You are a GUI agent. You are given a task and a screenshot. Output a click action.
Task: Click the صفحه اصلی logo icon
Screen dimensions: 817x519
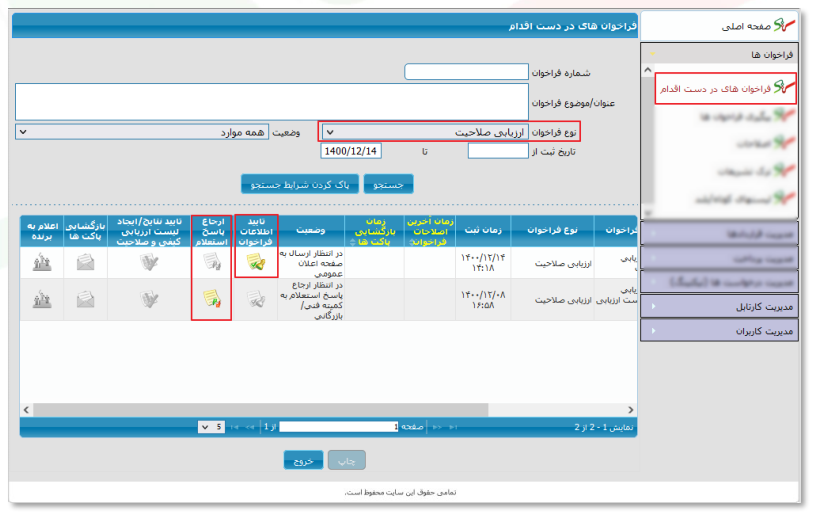tap(784, 24)
